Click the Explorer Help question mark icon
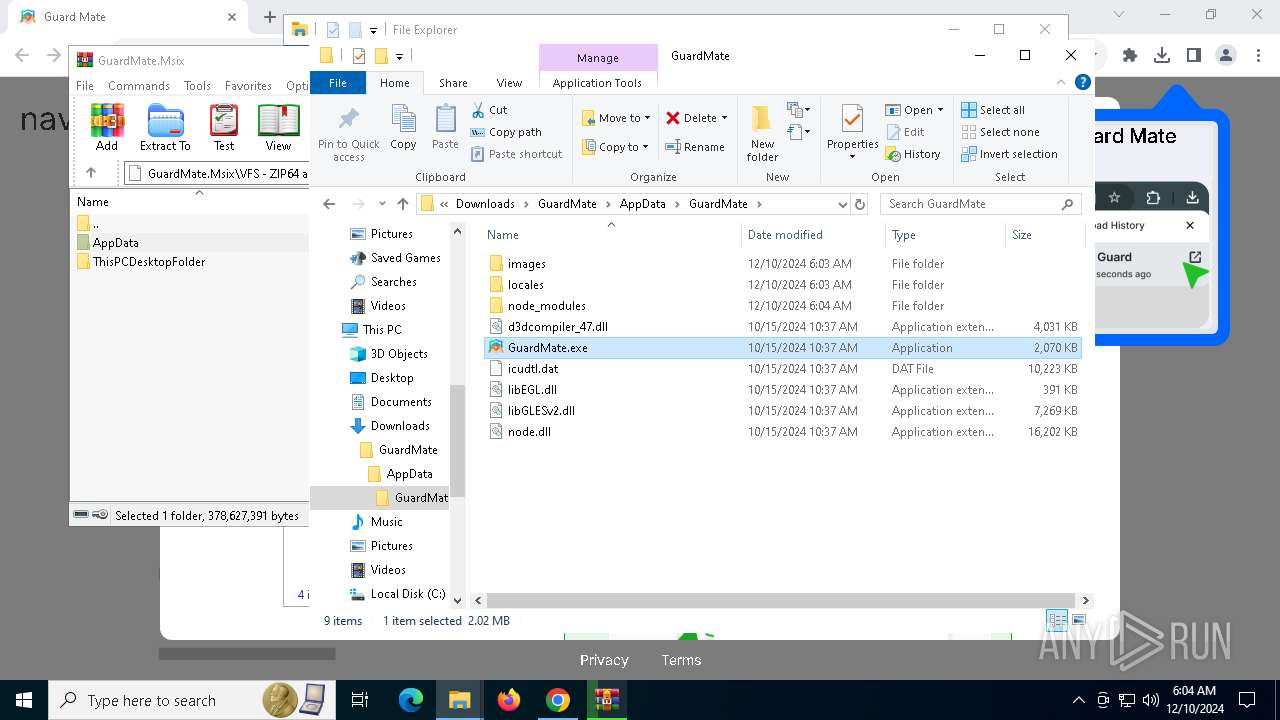 1081,83
